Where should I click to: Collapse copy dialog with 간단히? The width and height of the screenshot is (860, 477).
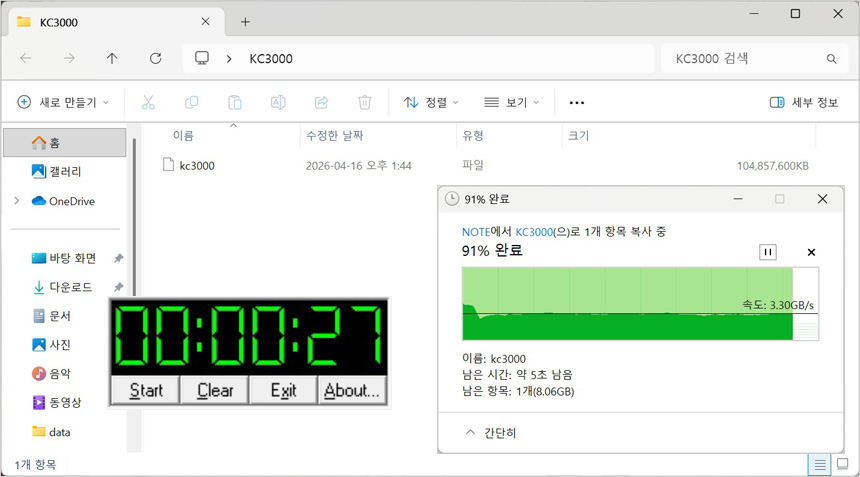(x=492, y=433)
